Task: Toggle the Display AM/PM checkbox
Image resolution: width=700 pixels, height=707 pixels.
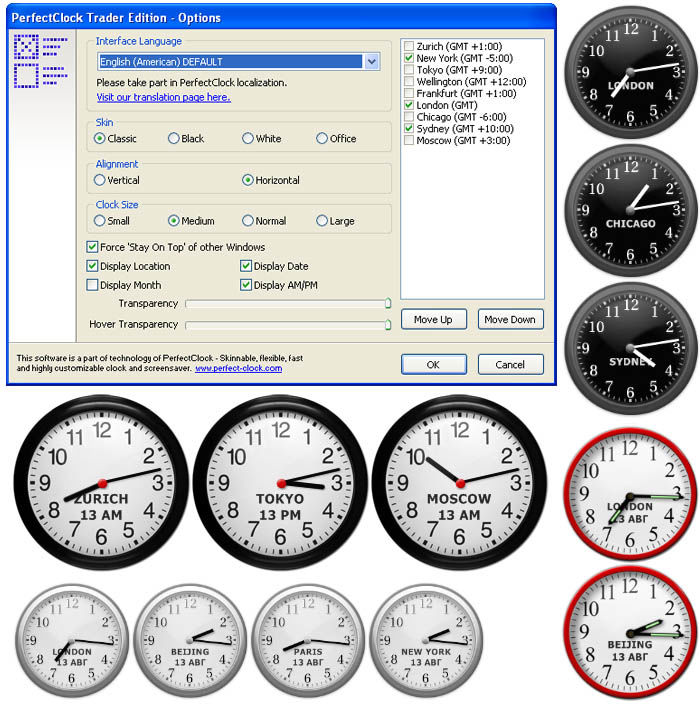Action: (246, 285)
